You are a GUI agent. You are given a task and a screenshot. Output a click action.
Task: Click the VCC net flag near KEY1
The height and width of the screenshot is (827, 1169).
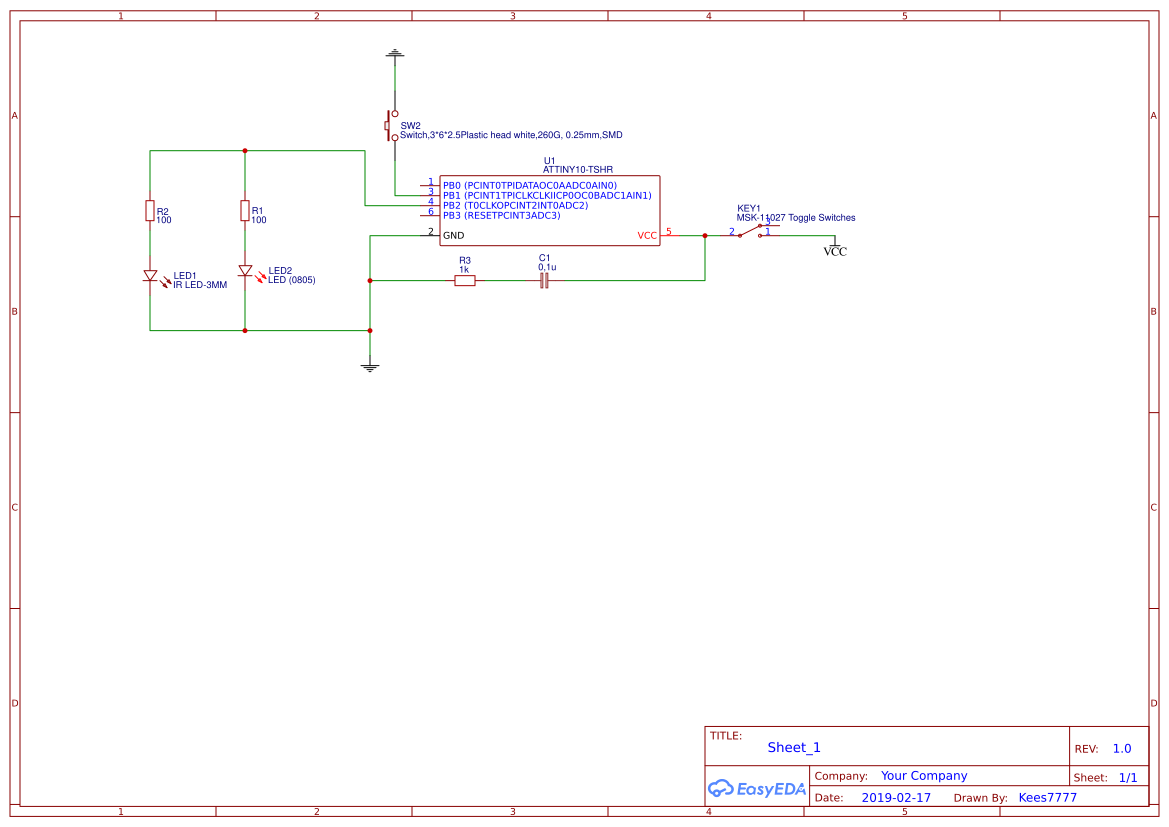834,248
